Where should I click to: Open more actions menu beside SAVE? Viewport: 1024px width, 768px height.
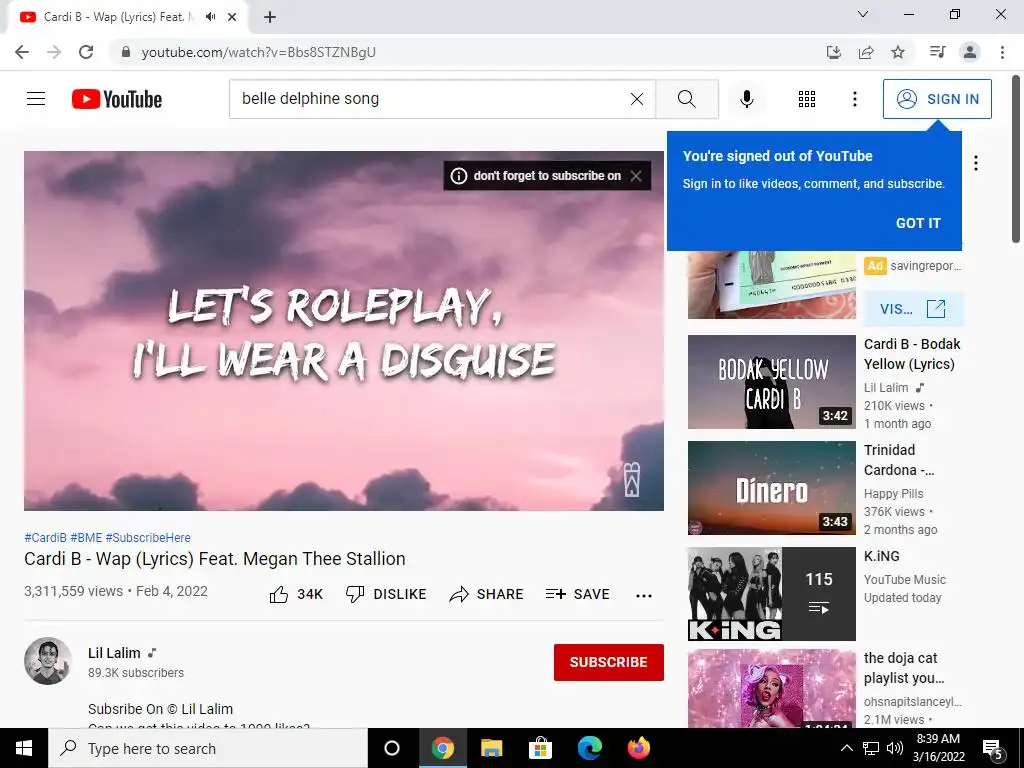[644, 595]
